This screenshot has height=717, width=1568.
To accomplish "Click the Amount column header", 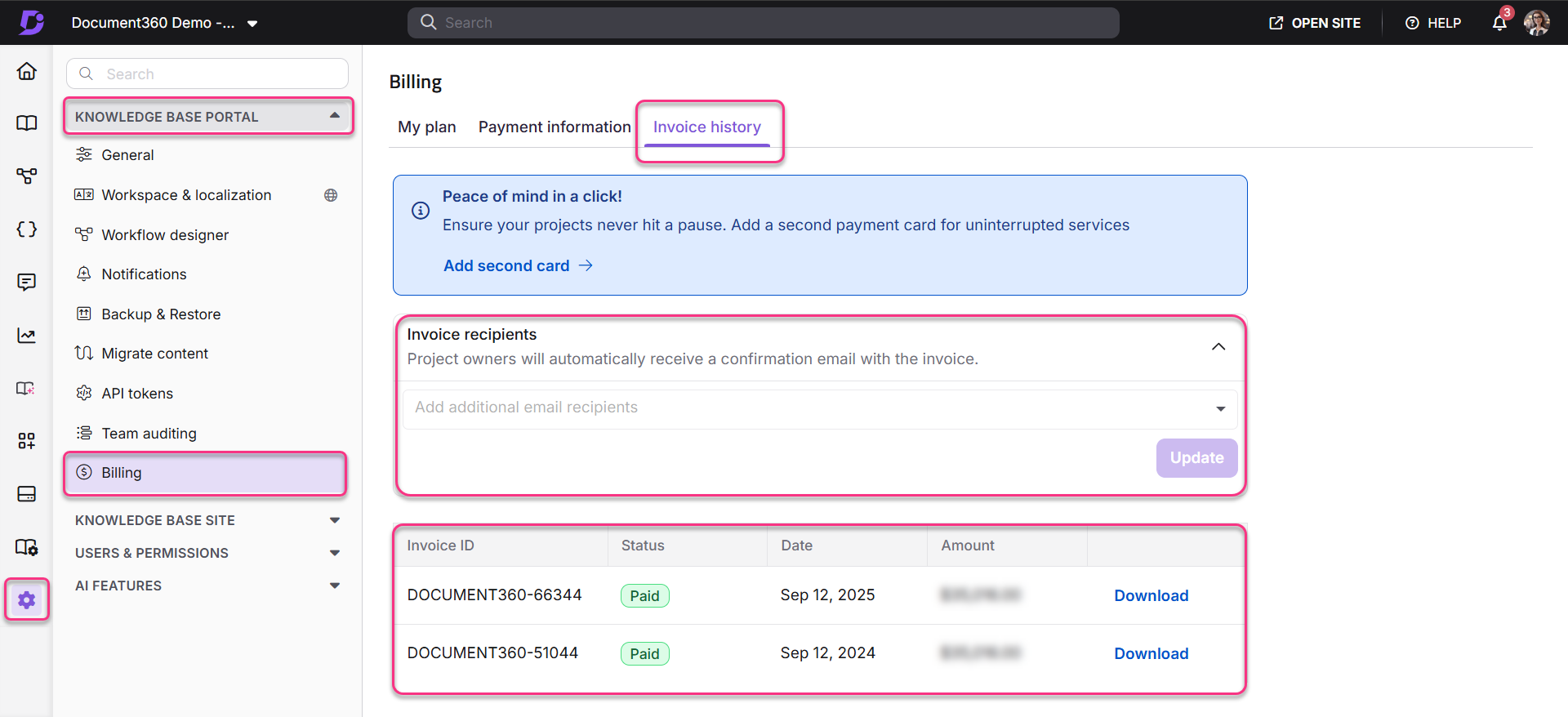I will point(968,546).
